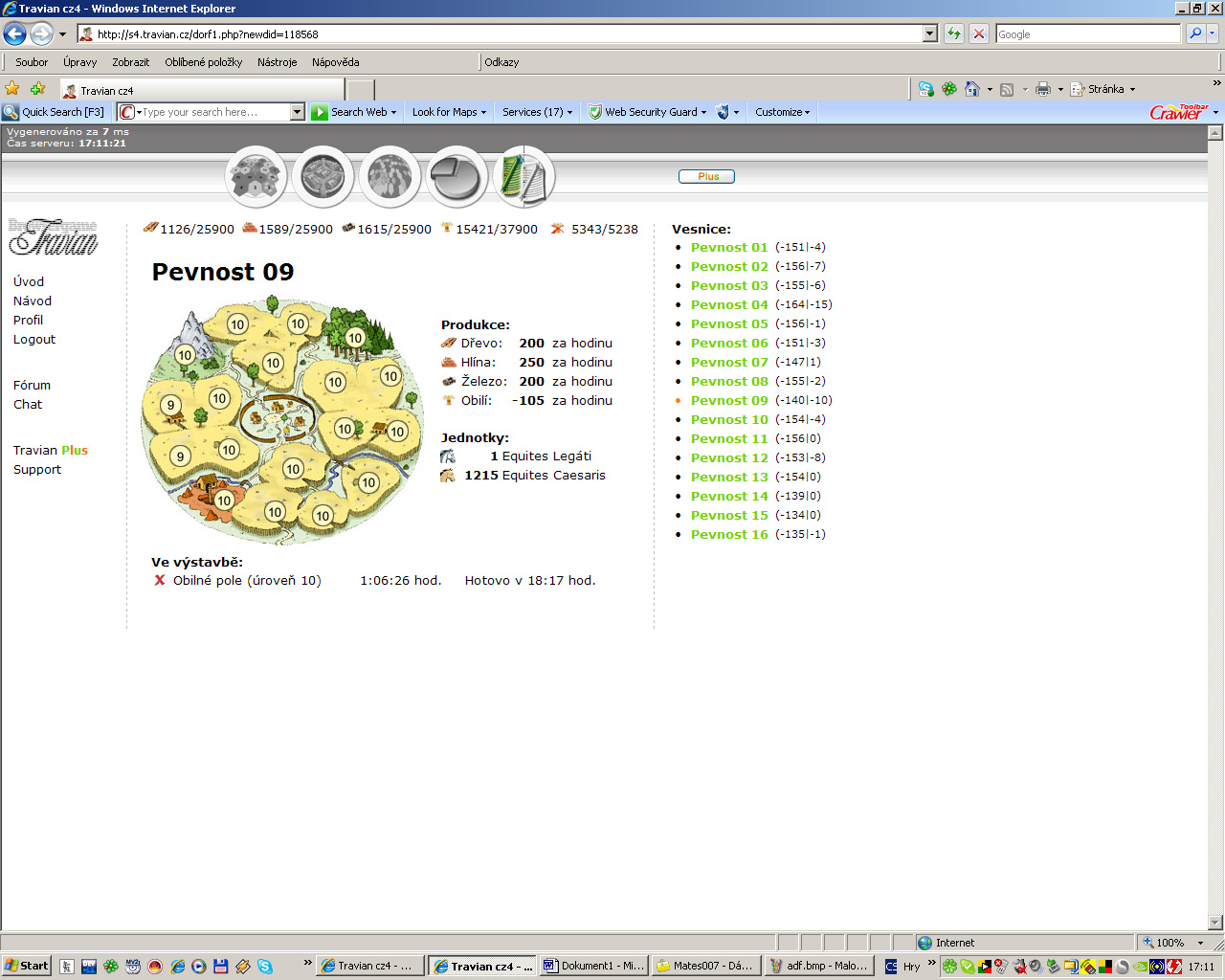The height and width of the screenshot is (980, 1225).
Task: Click the Home icon in command bar
Action: [x=972, y=89]
